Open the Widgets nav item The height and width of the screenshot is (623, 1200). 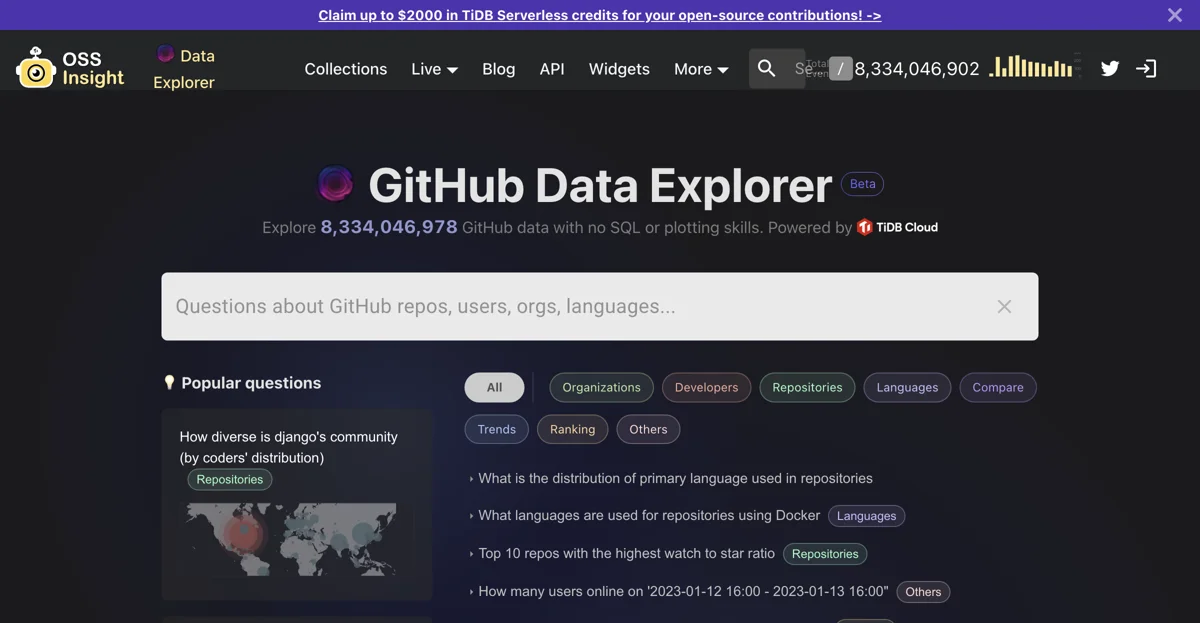(x=619, y=69)
